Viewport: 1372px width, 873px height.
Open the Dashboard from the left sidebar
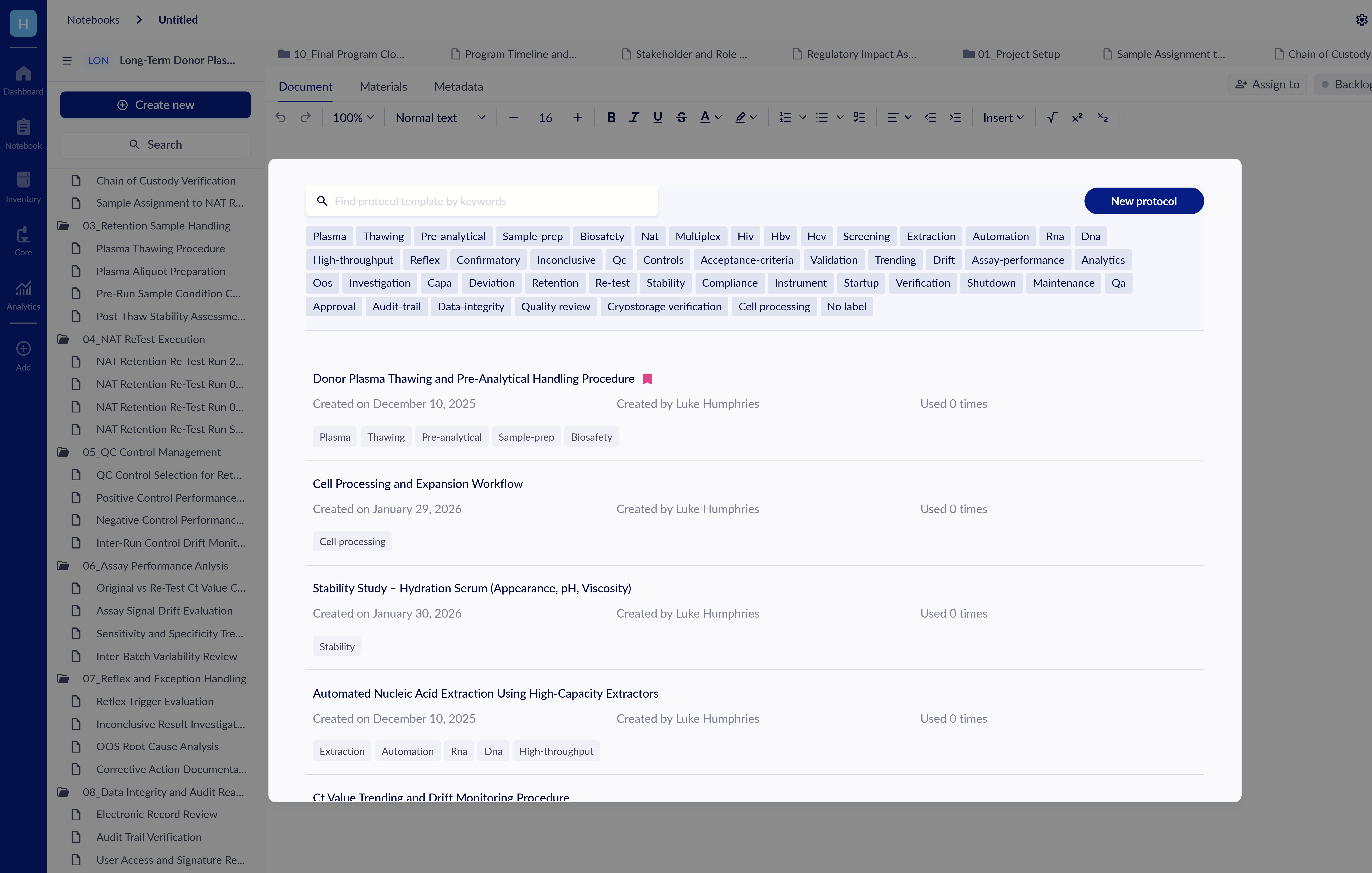23,80
